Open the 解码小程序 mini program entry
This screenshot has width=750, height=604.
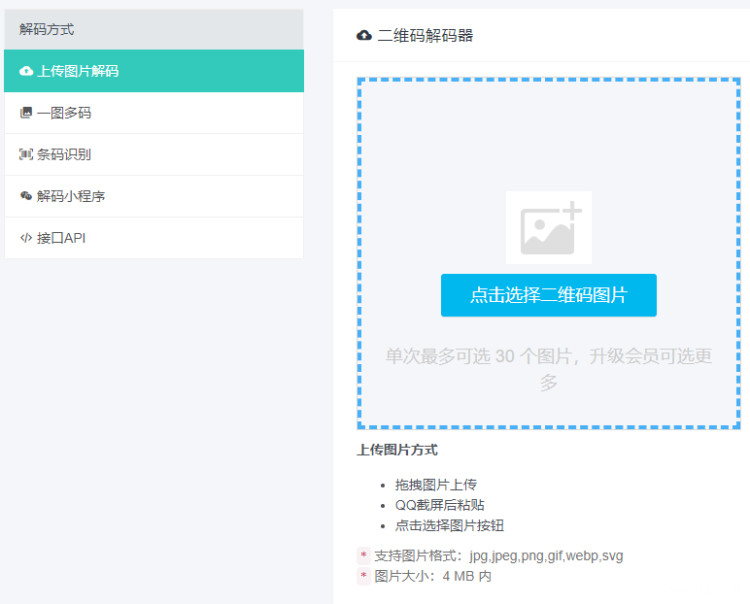(x=71, y=196)
